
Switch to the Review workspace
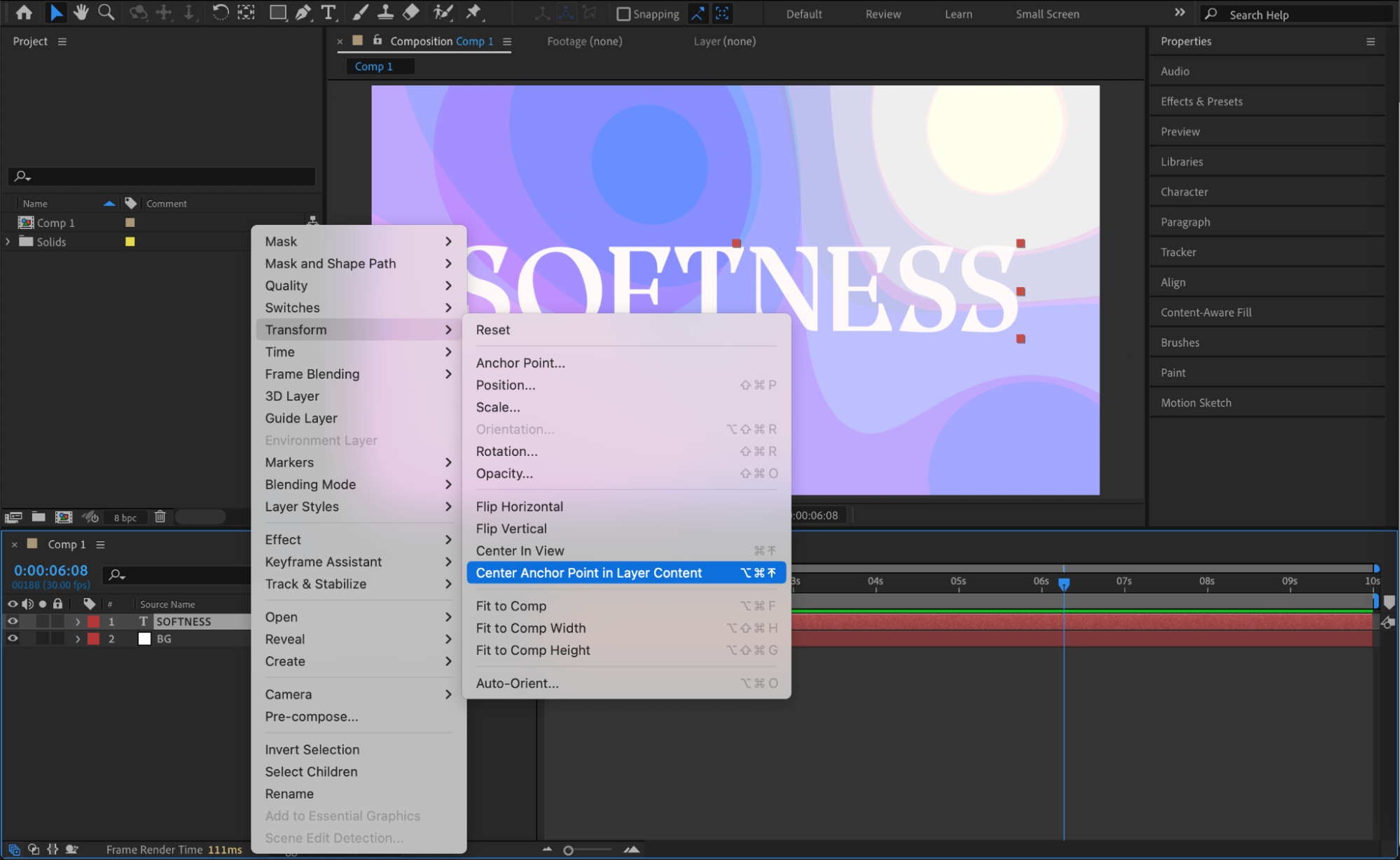(x=882, y=14)
